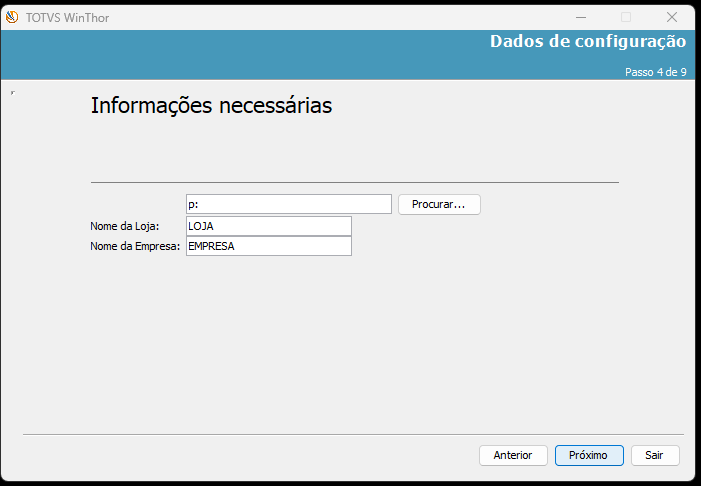Click the small mark below the blue banner
Viewport: 701px width, 486px height.
click(x=12, y=93)
